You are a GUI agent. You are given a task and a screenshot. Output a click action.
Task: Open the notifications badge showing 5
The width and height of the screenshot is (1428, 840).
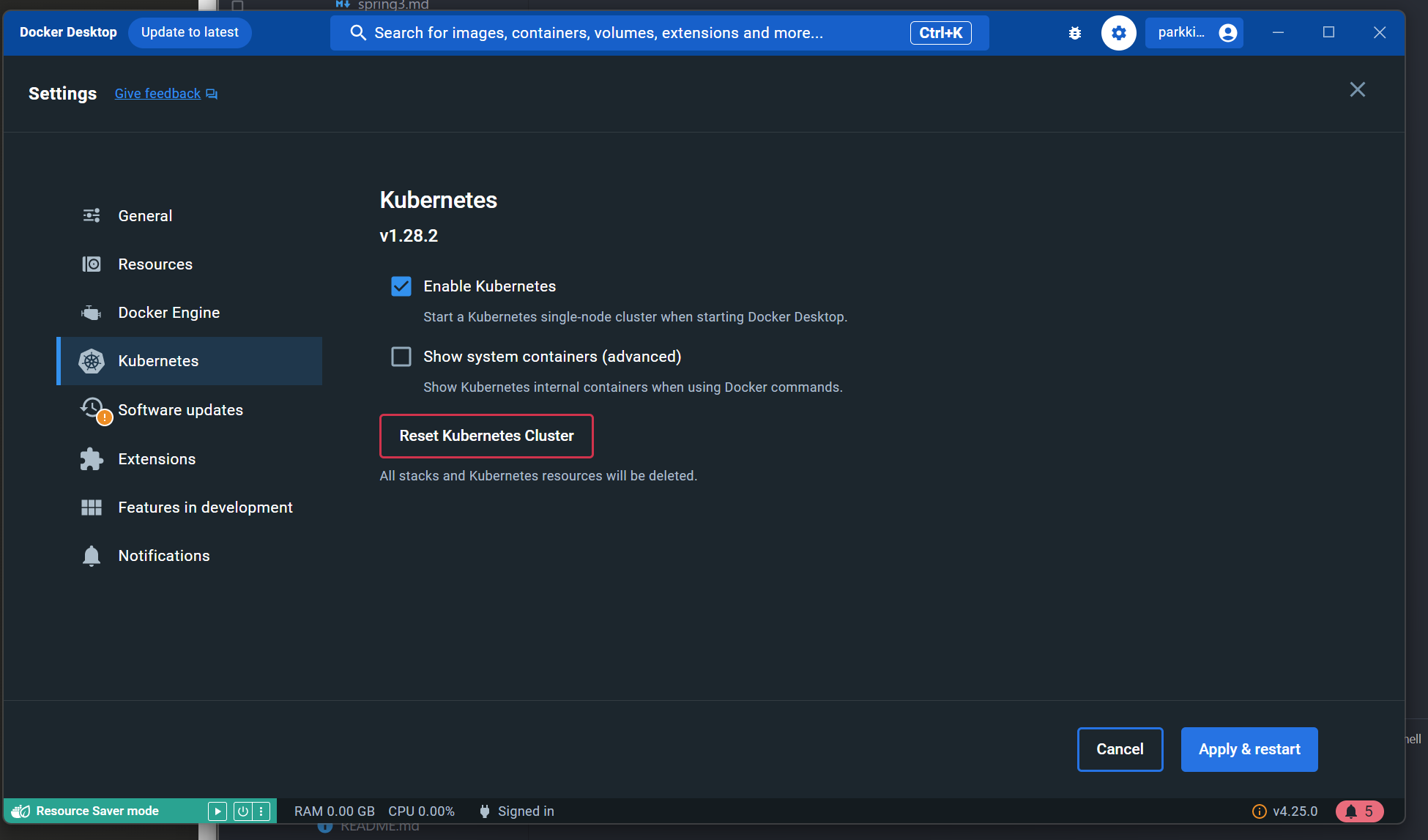click(x=1359, y=811)
